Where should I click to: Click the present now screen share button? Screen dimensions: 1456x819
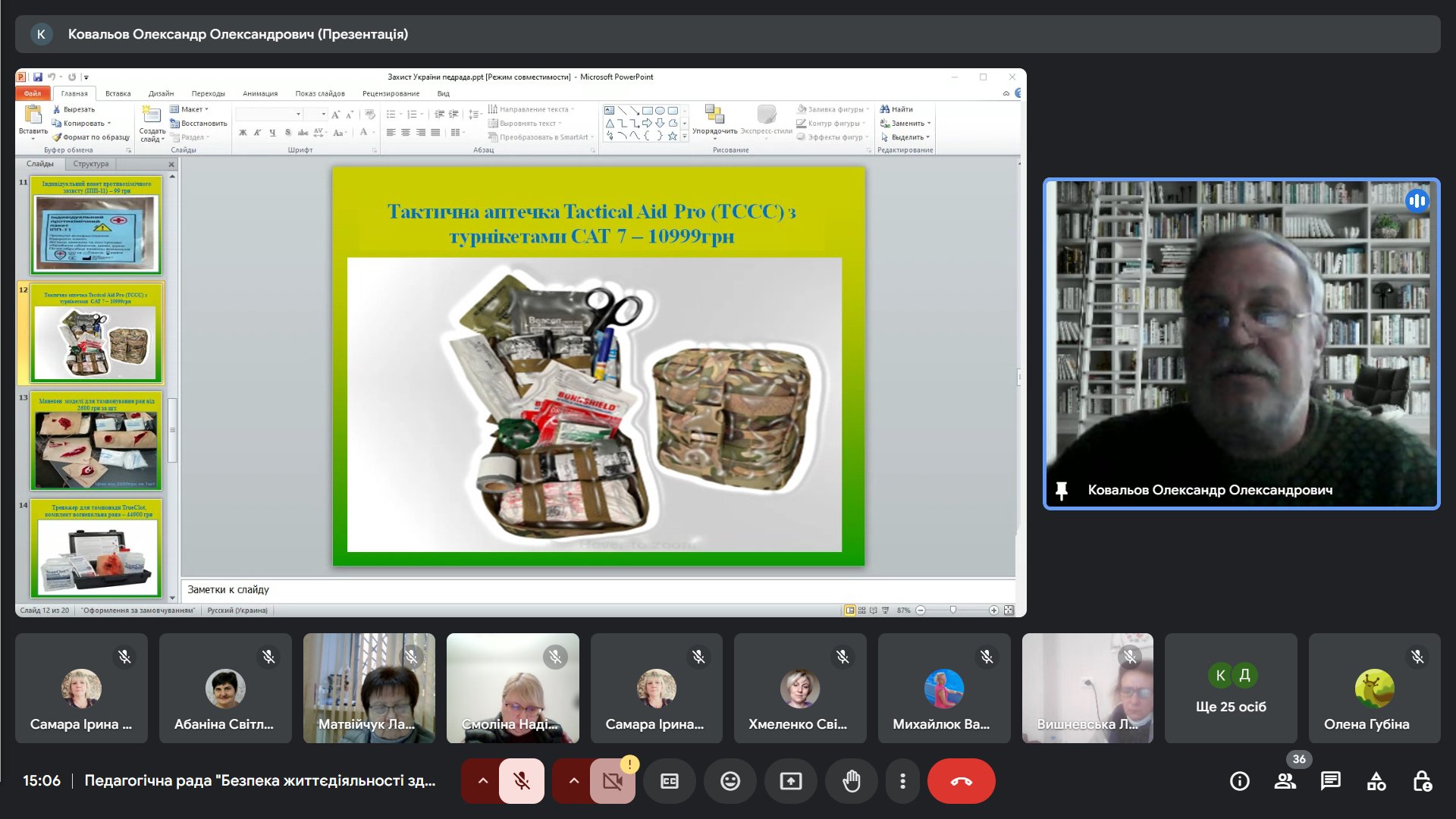pyautogui.click(x=791, y=781)
